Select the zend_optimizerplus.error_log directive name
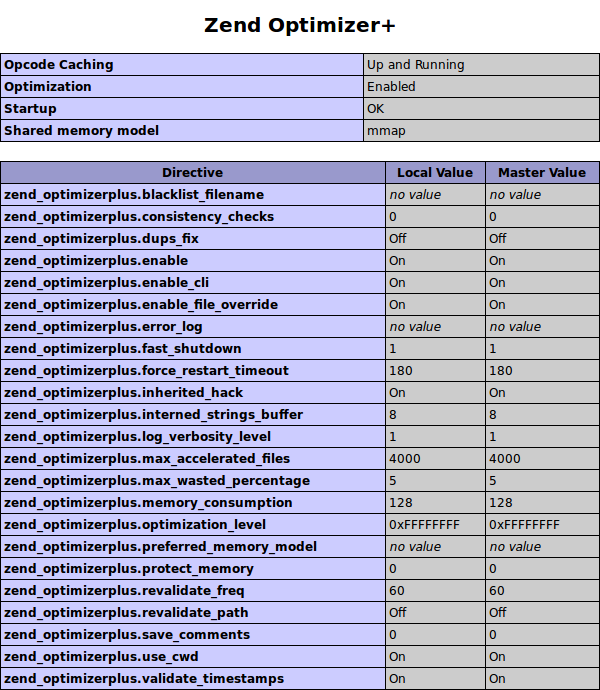 [x=103, y=327]
